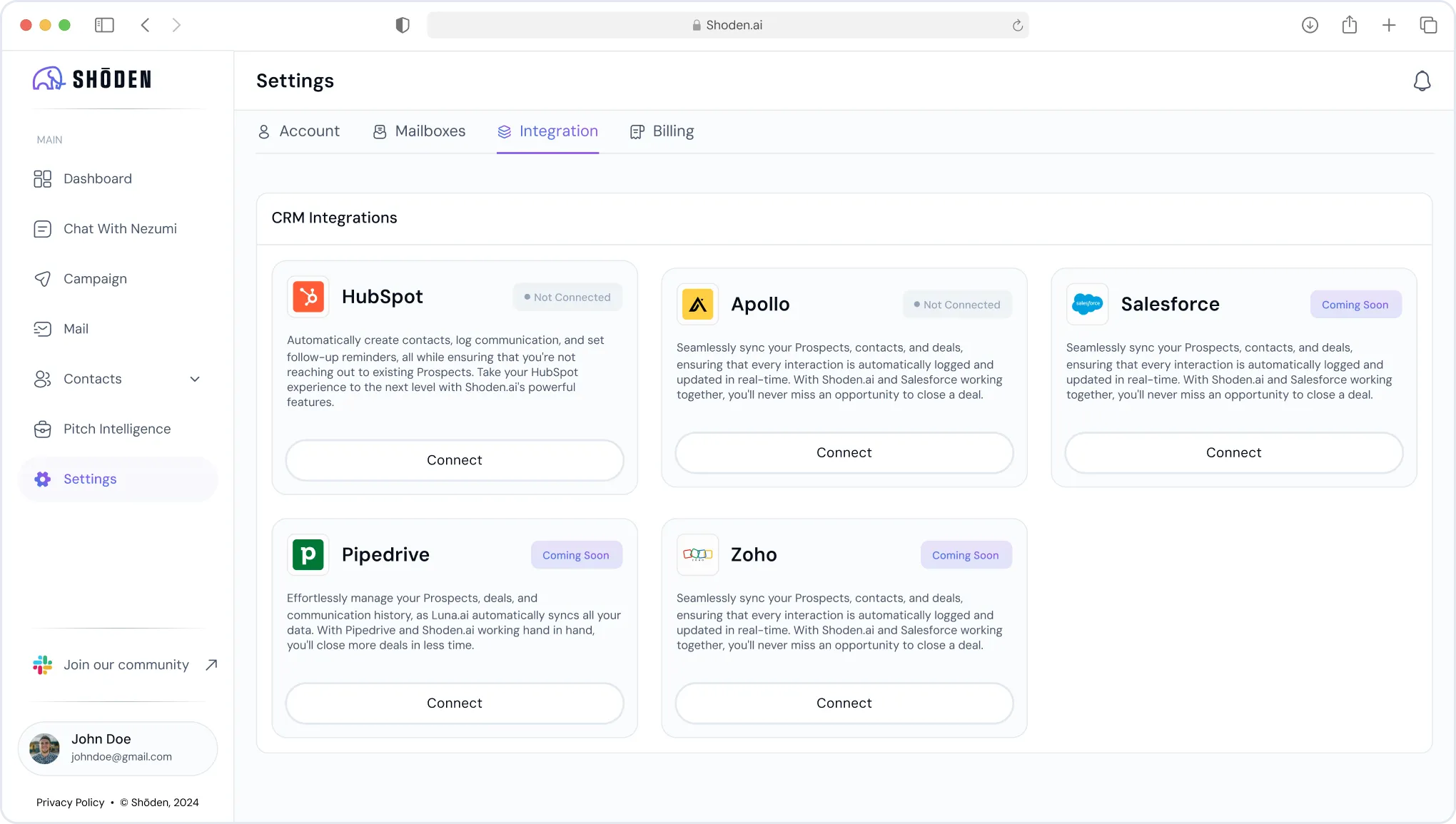Screen dimensions: 1456x824
Task: Open the Join our community link
Action: (125, 665)
